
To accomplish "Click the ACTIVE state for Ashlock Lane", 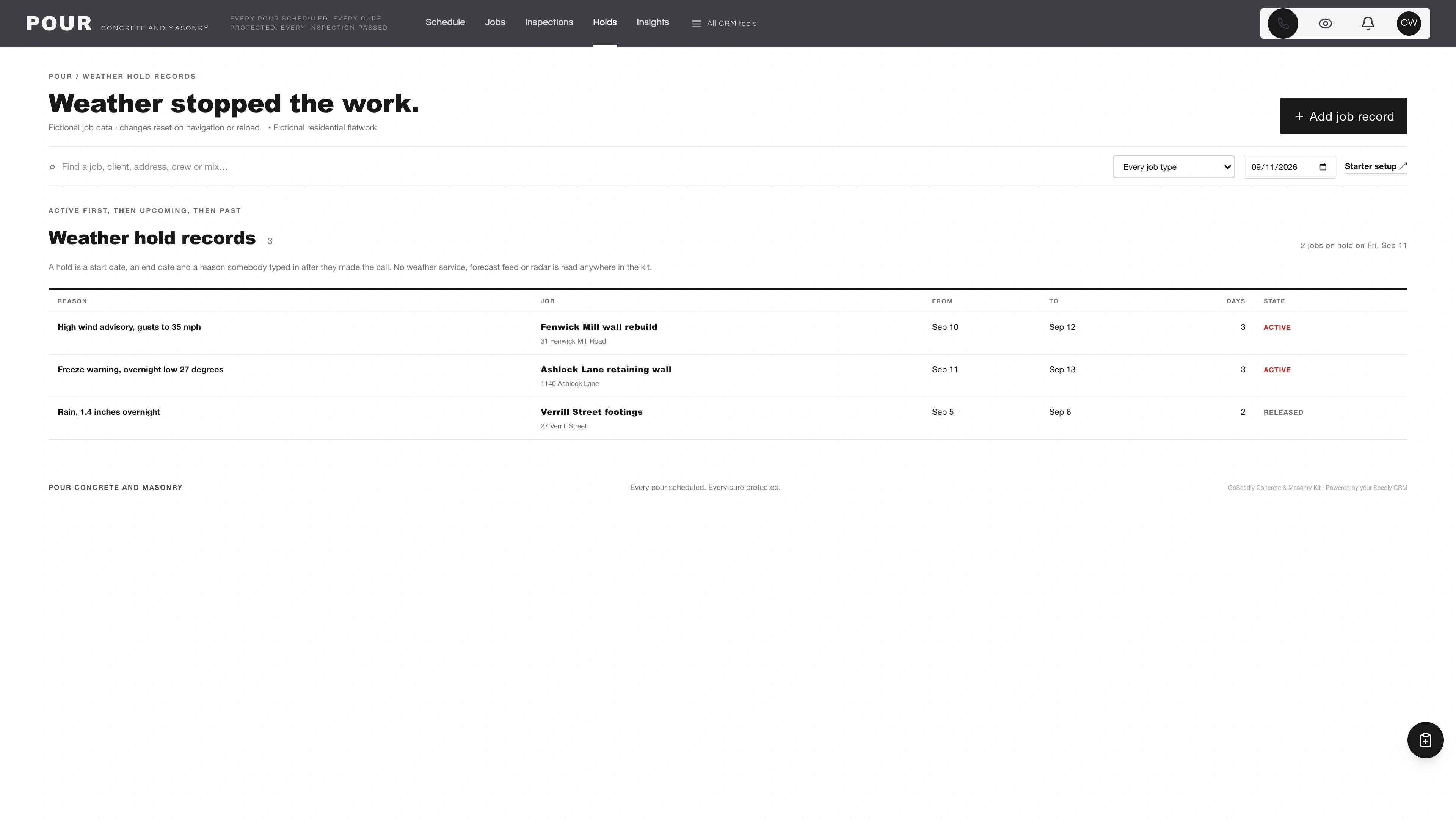I will tap(1277, 370).
